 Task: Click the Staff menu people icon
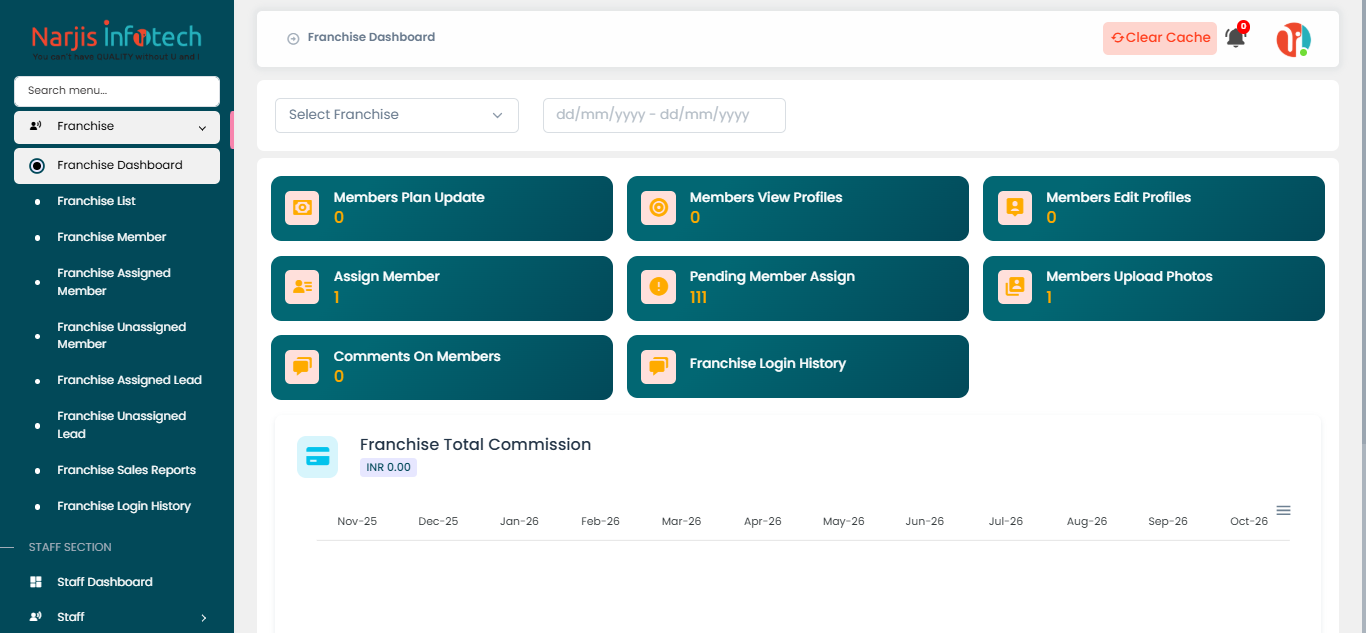[36, 617]
